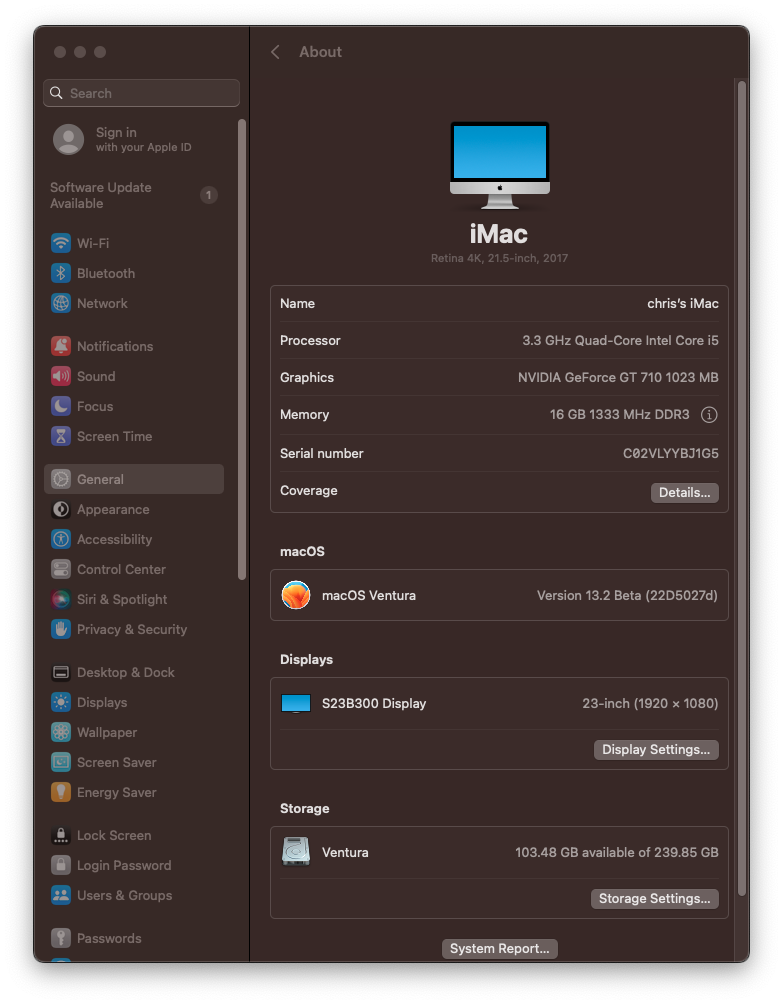Image resolution: width=783 pixels, height=1004 pixels.
Task: Select the Energy Saver bulb icon
Action: point(61,793)
